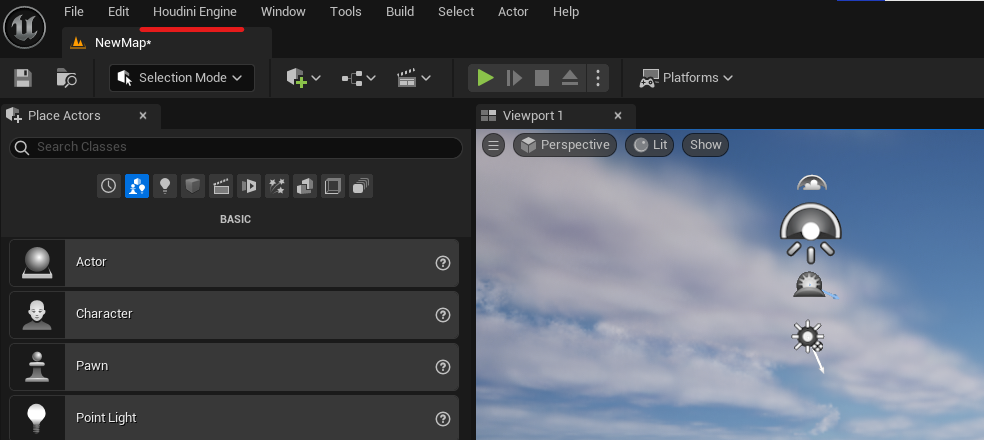984x440 pixels.
Task: Open the Window menu
Action: click(x=283, y=11)
